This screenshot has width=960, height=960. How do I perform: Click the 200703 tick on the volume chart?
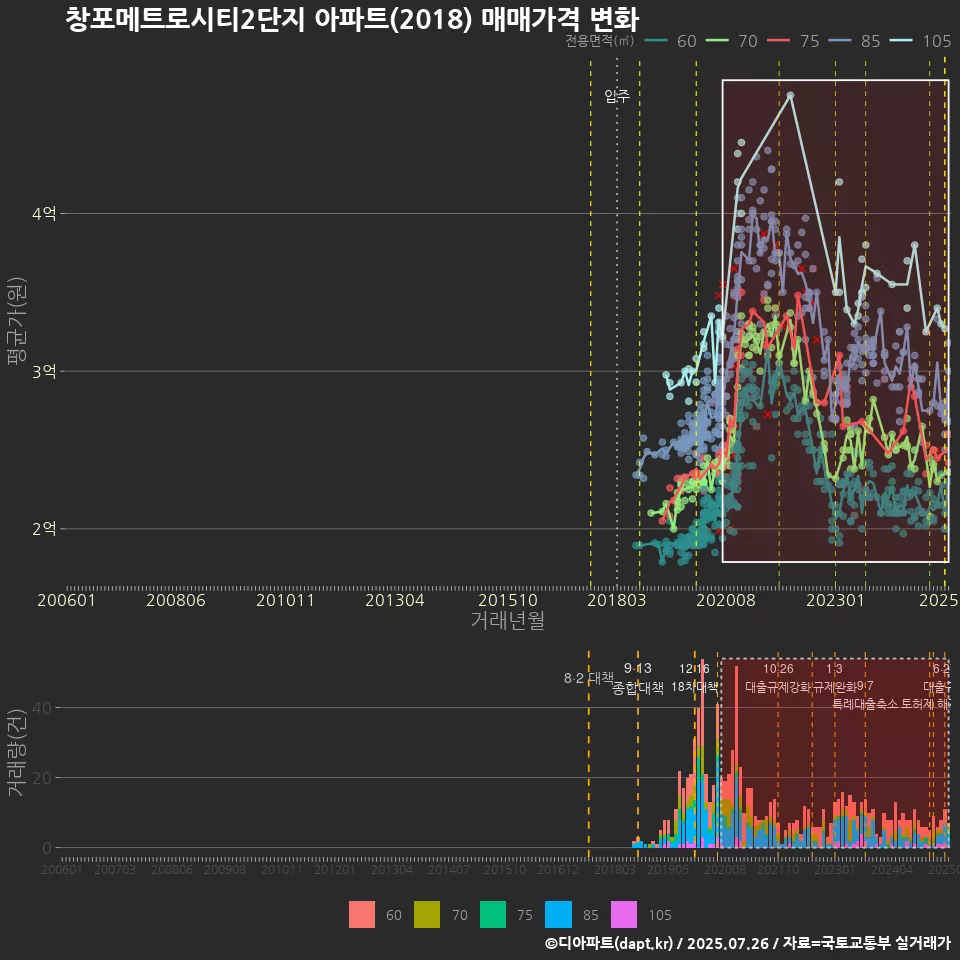pos(114,869)
